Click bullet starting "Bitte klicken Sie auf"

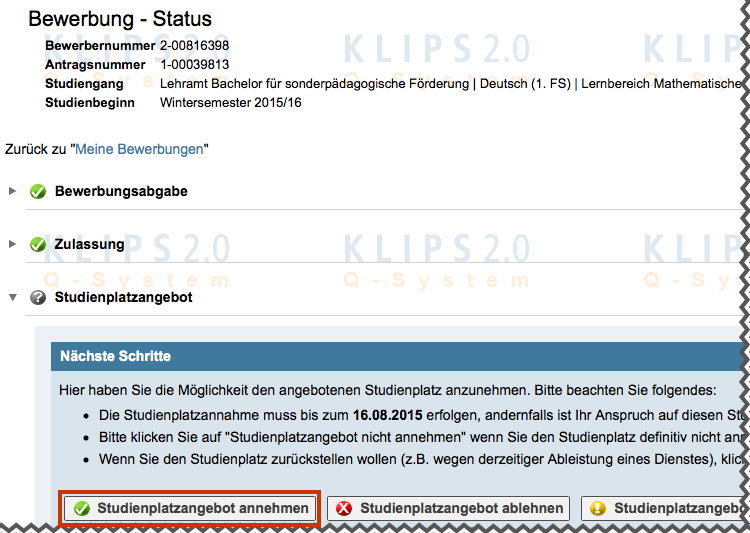[x=421, y=437]
